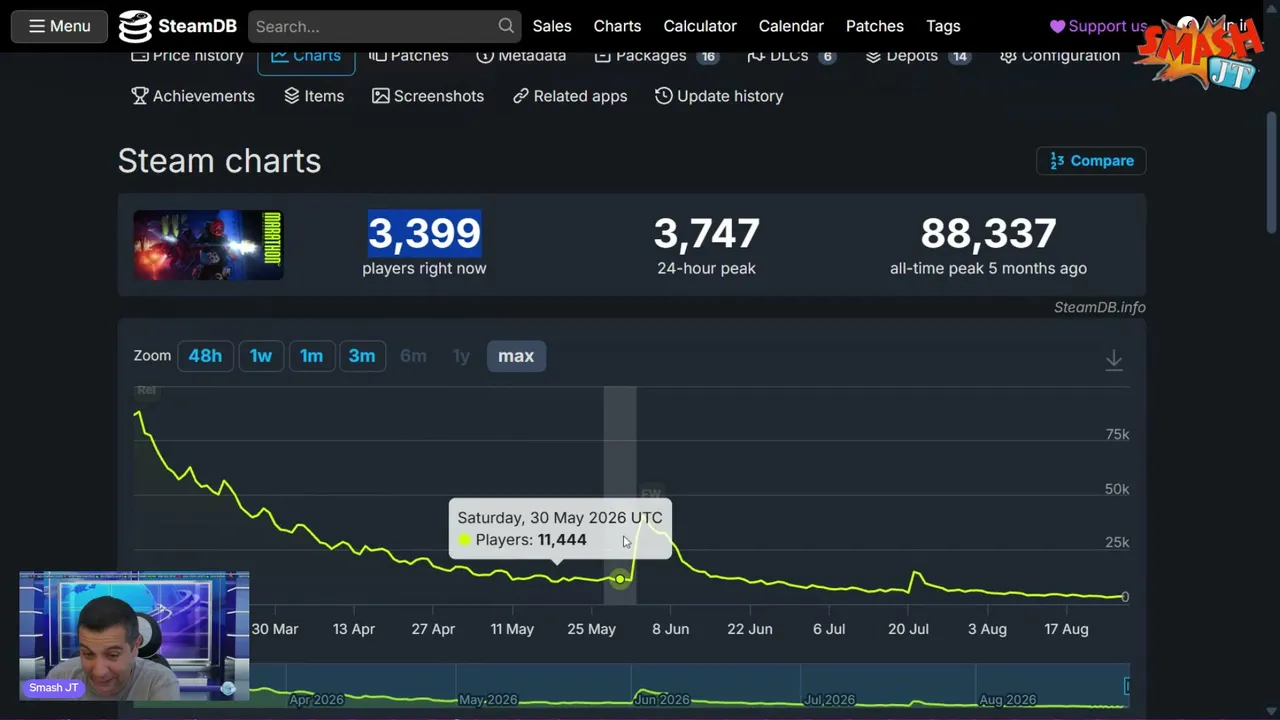Switch to the app's Patches tab
Viewport: 1280px width, 720px height.
[408, 56]
